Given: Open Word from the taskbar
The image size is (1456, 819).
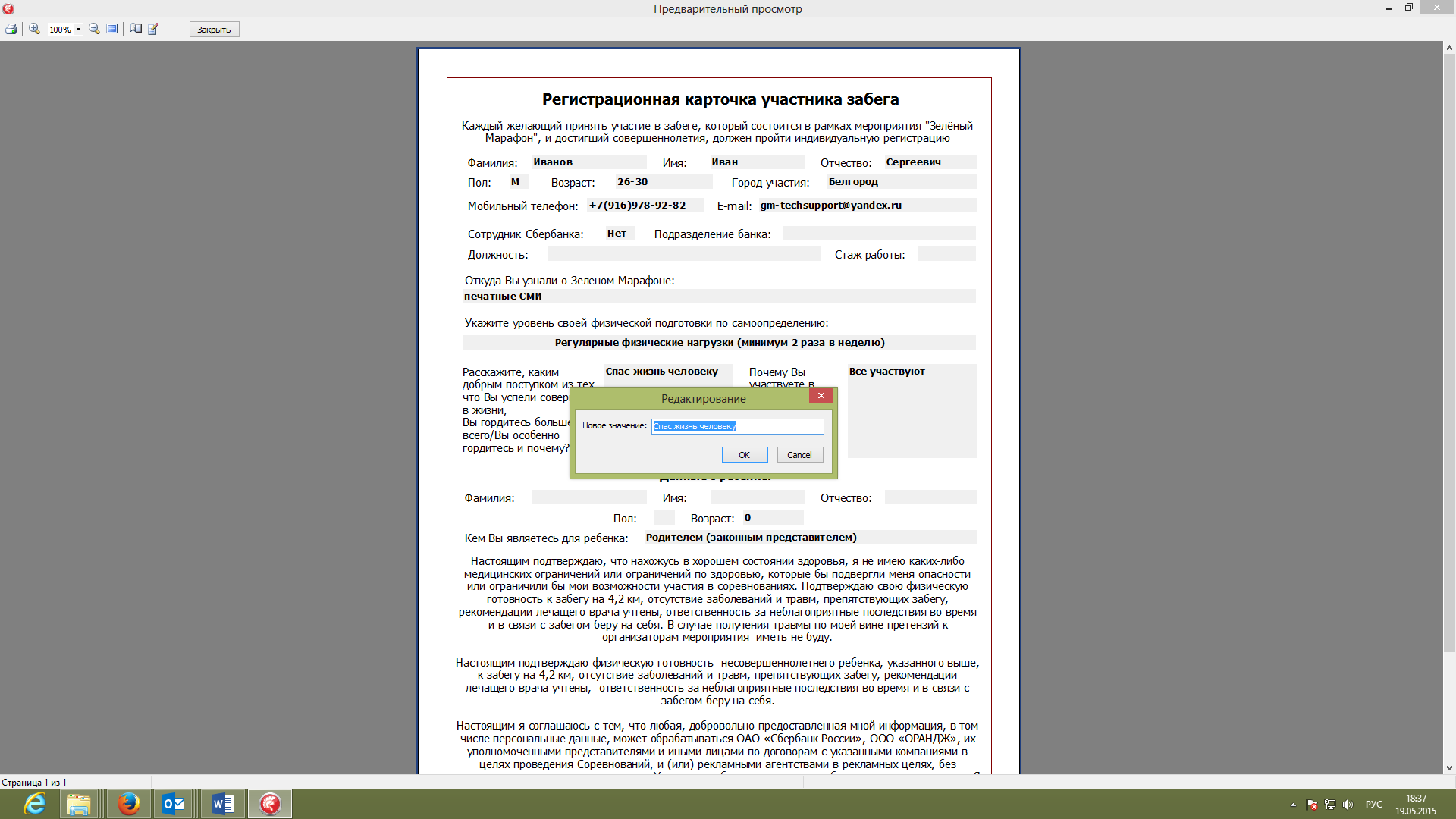Looking at the screenshot, I should [222, 804].
